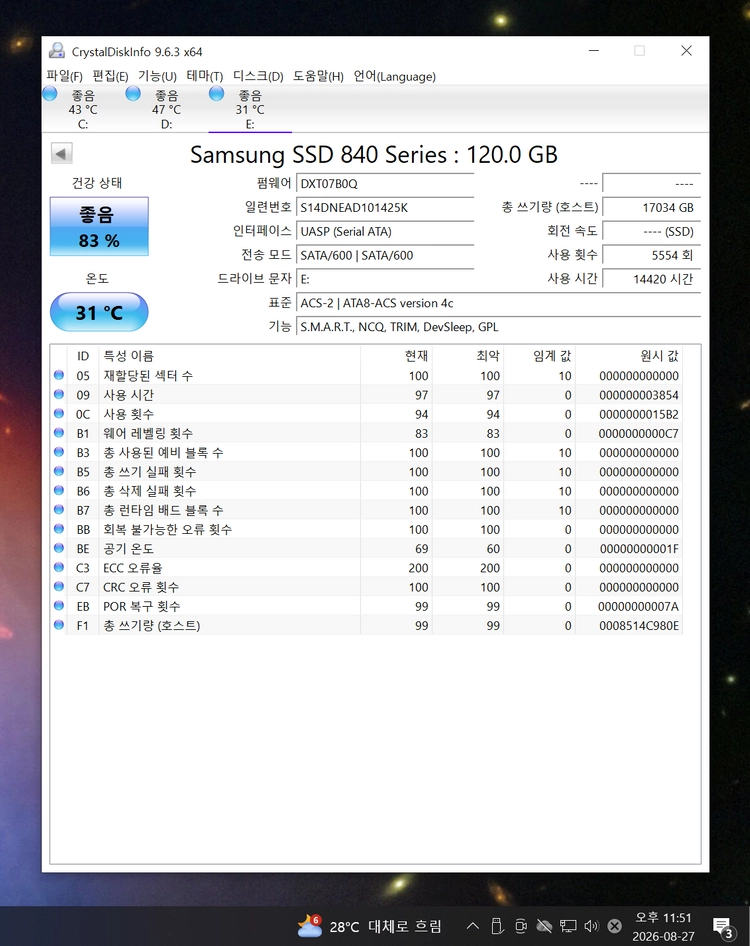Click the power on count 5554 회
The width and height of the screenshot is (750, 946).
(x=652, y=255)
